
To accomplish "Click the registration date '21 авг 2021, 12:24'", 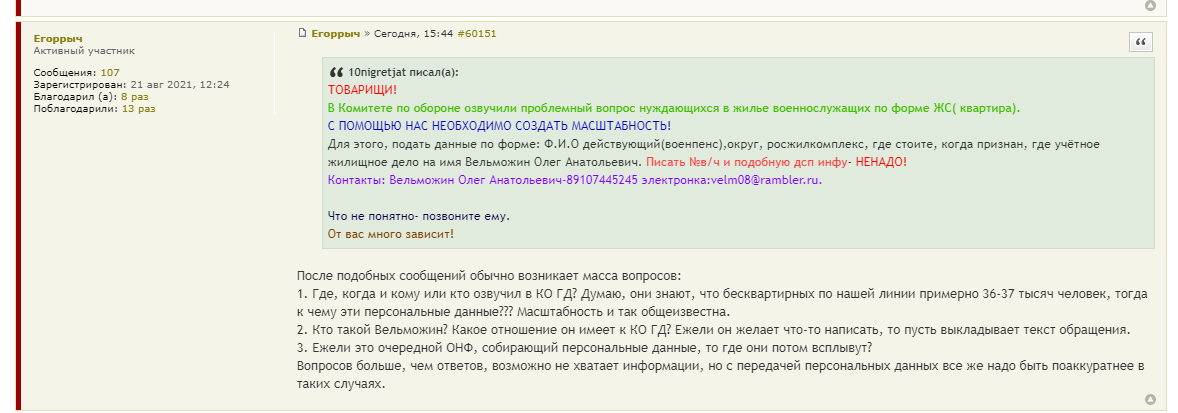I will [x=180, y=85].
